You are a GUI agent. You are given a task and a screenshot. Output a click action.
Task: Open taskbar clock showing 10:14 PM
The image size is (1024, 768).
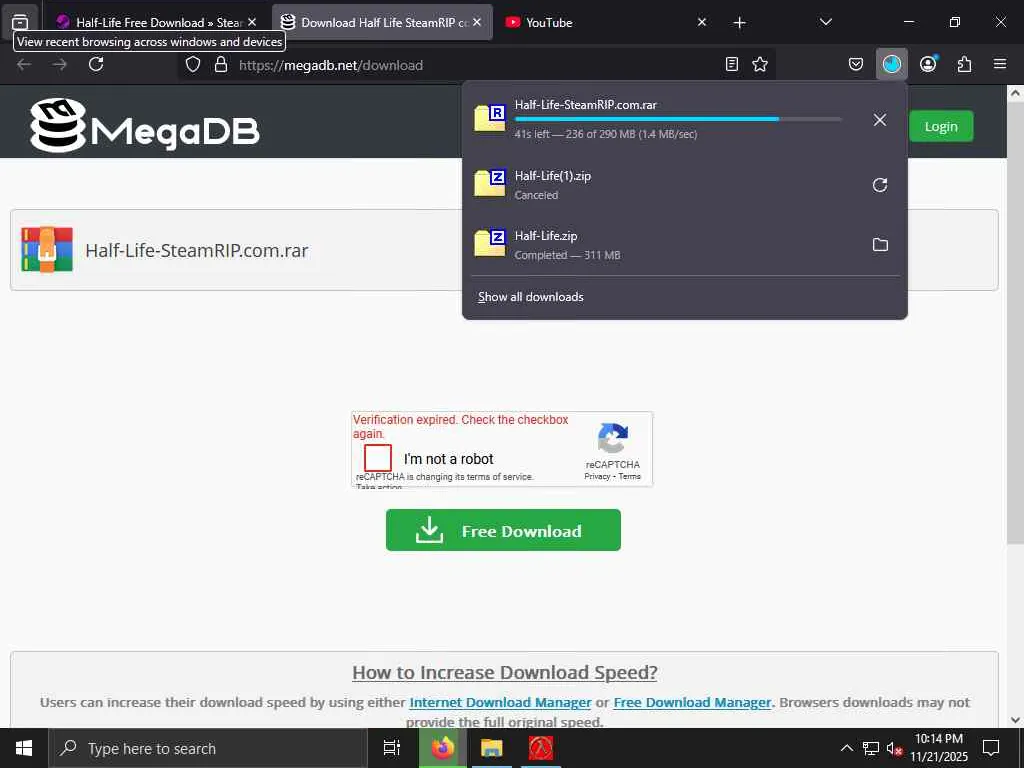[938, 748]
